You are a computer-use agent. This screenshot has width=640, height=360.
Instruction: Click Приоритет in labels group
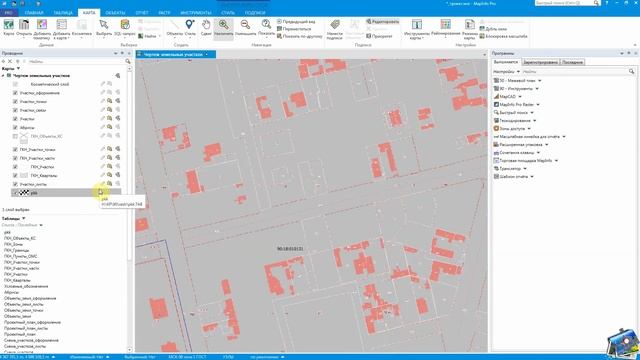coord(379,36)
